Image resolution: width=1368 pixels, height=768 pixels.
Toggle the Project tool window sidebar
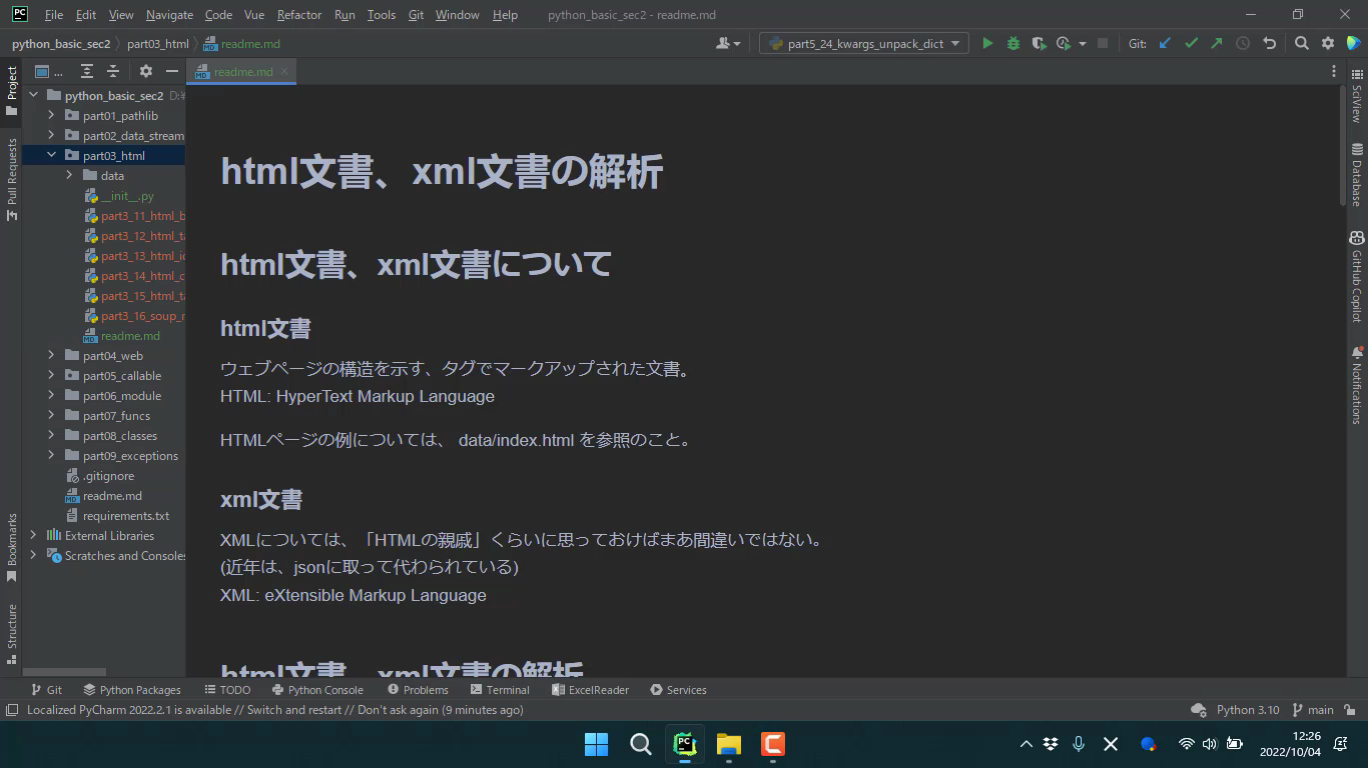click(x=12, y=90)
